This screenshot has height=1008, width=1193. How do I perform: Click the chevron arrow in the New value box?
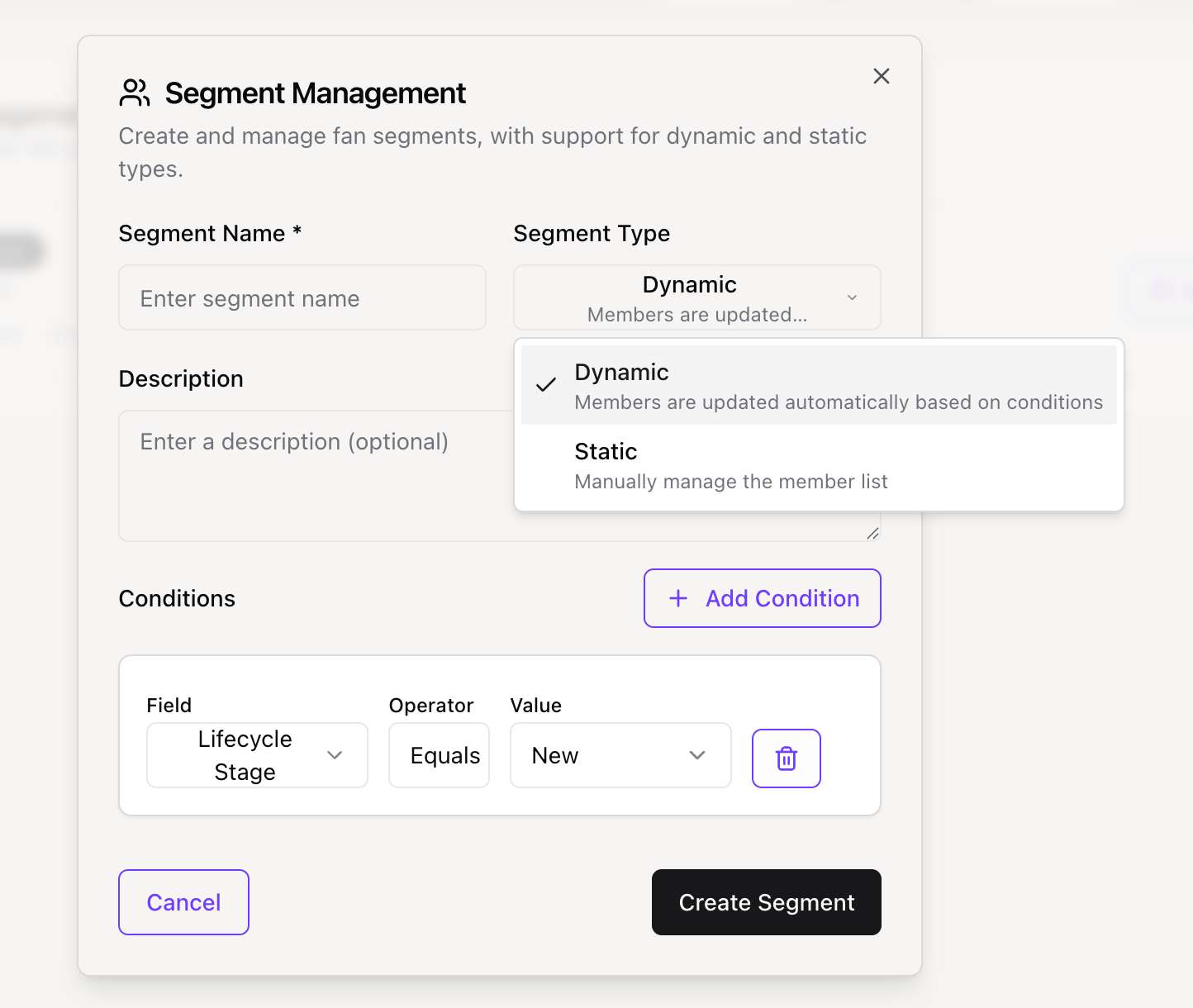(697, 755)
